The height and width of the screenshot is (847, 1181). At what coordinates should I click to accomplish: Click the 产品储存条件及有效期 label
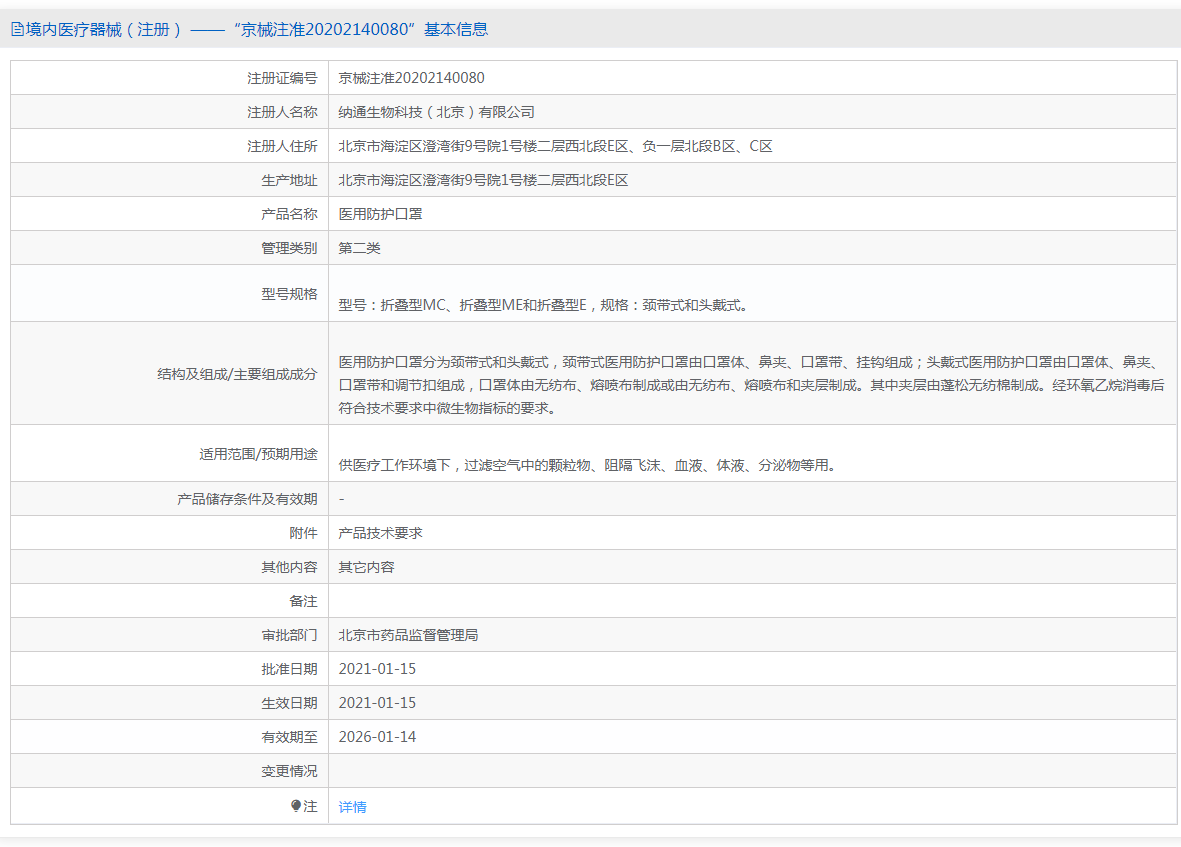tap(247, 499)
